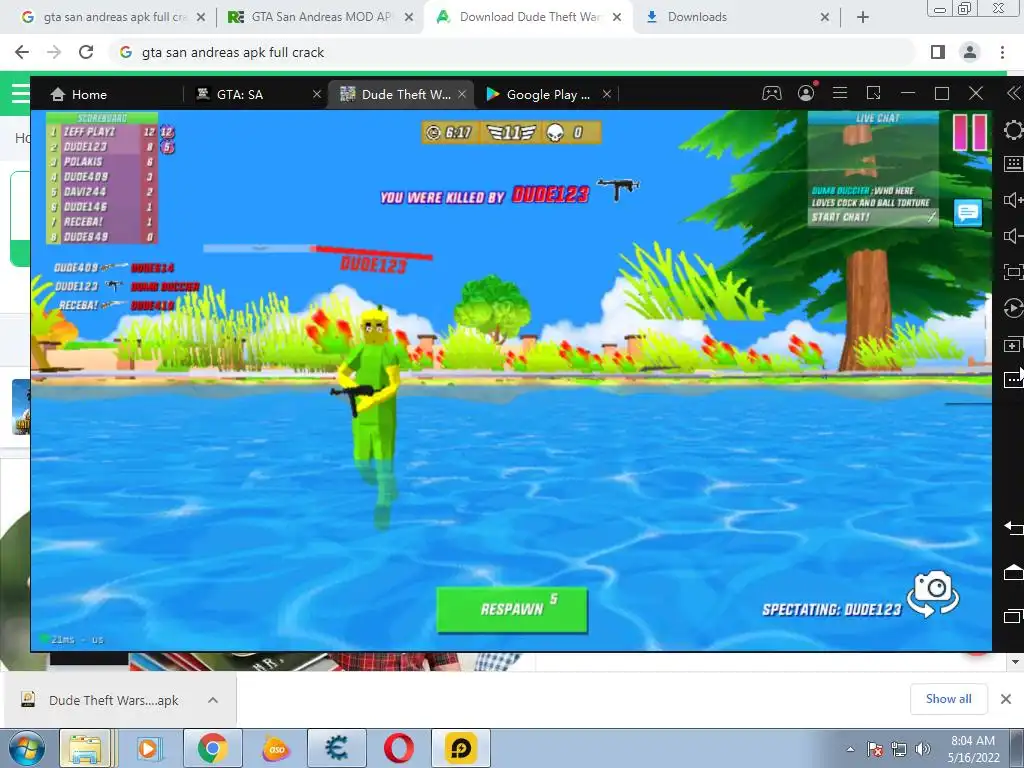Screen dimensions: 1024x768
Task: Open emulator settings gear in sidebar
Action: pyautogui.click(x=1013, y=130)
